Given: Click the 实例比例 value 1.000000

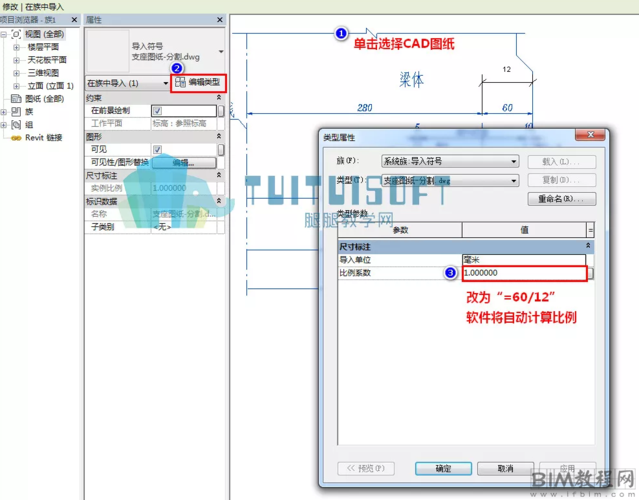Looking at the screenshot, I should (184, 188).
